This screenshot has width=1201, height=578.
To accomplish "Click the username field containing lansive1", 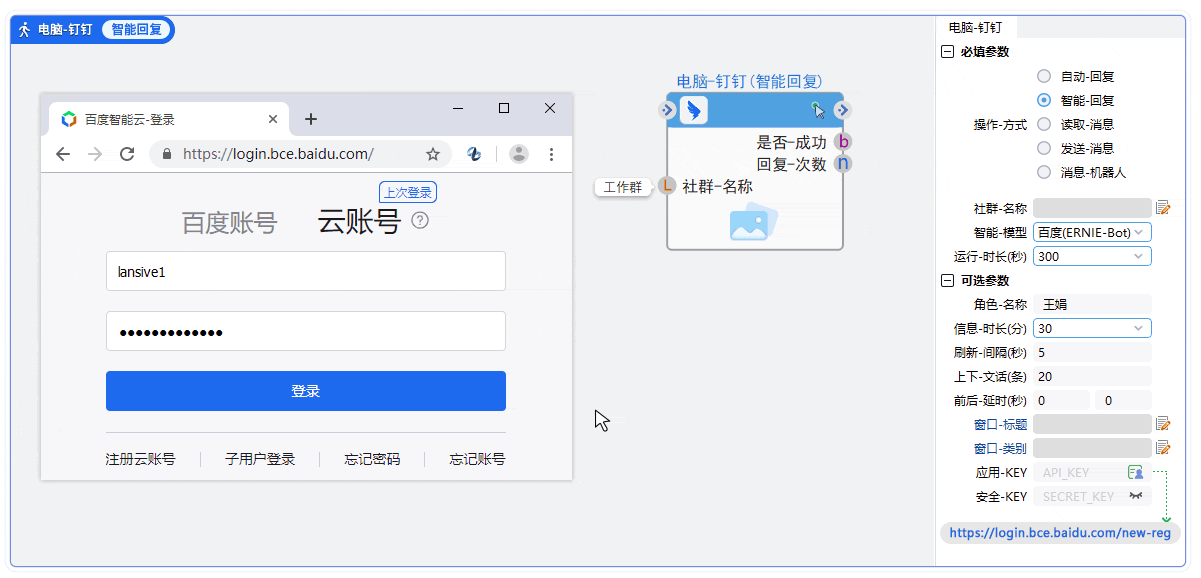I will (x=305, y=271).
